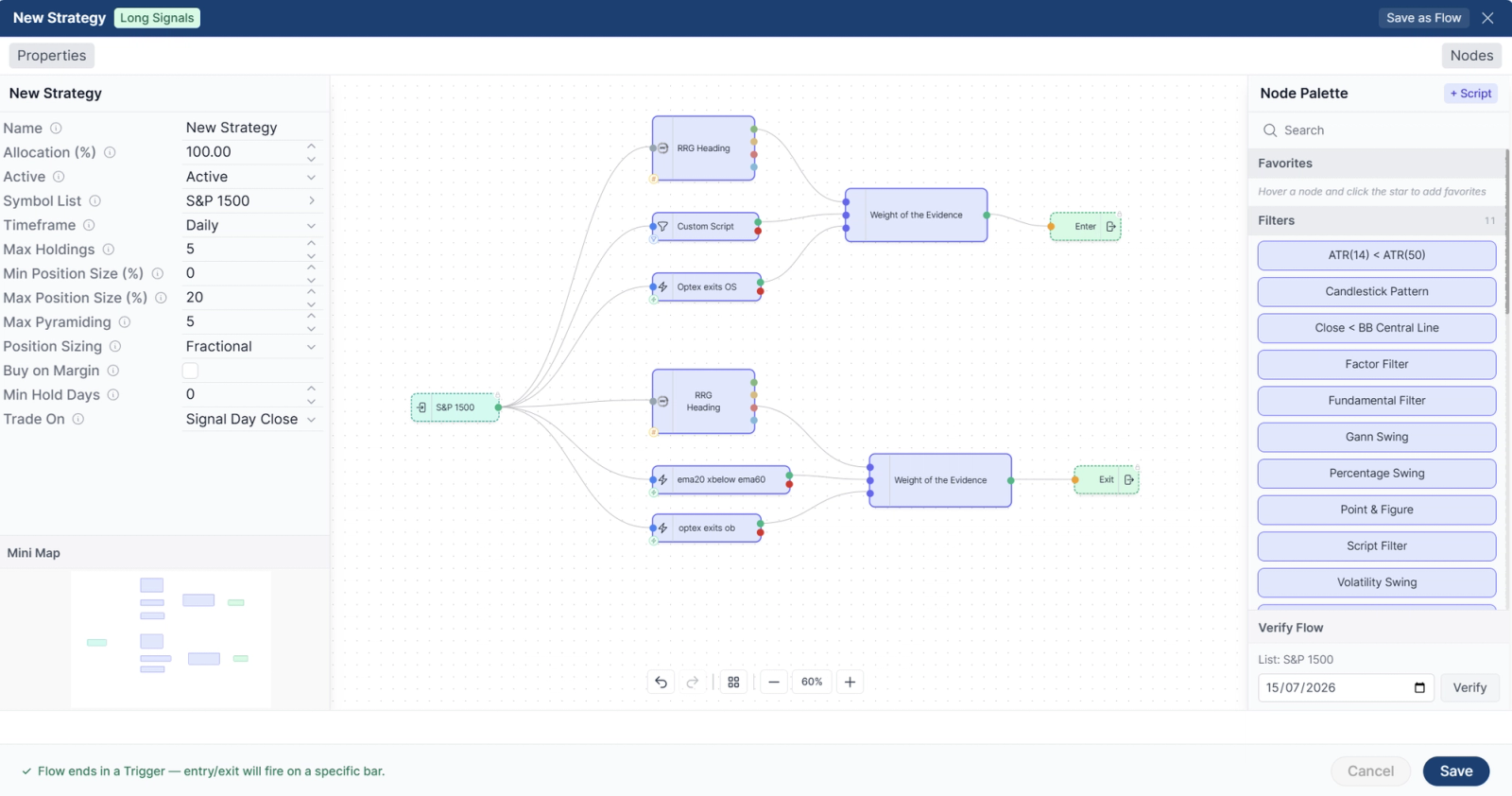1512x796 pixels.
Task: Adjust Max Holdings stepper arrows
Action: click(311, 250)
